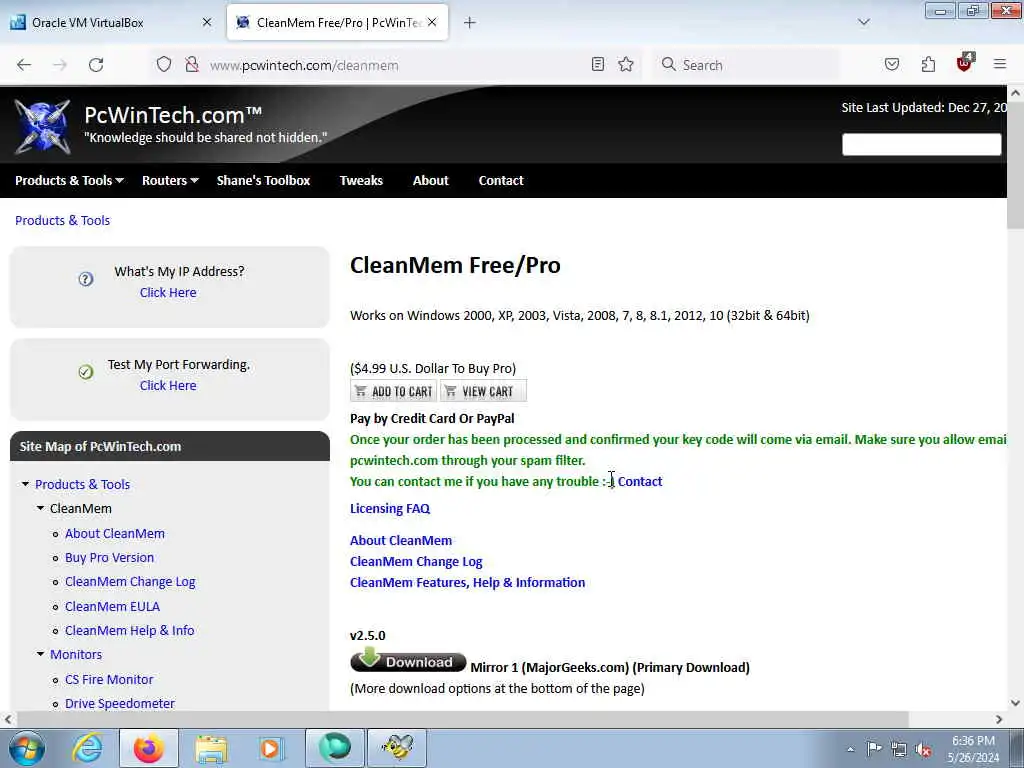Open a new browser tab
Viewport: 1024px width, 768px height.
click(470, 22)
